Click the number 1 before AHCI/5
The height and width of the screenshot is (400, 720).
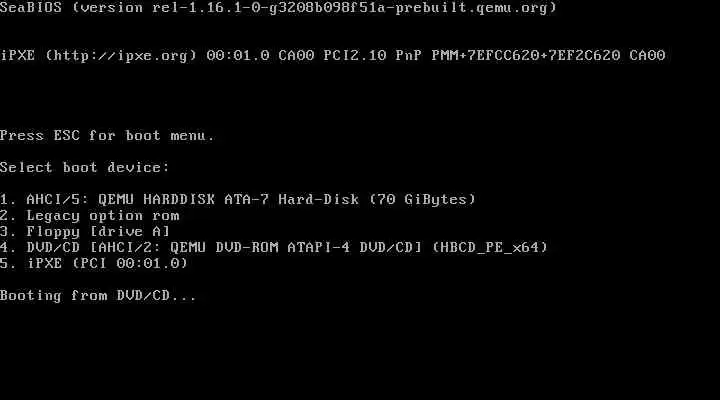[x=4, y=199]
